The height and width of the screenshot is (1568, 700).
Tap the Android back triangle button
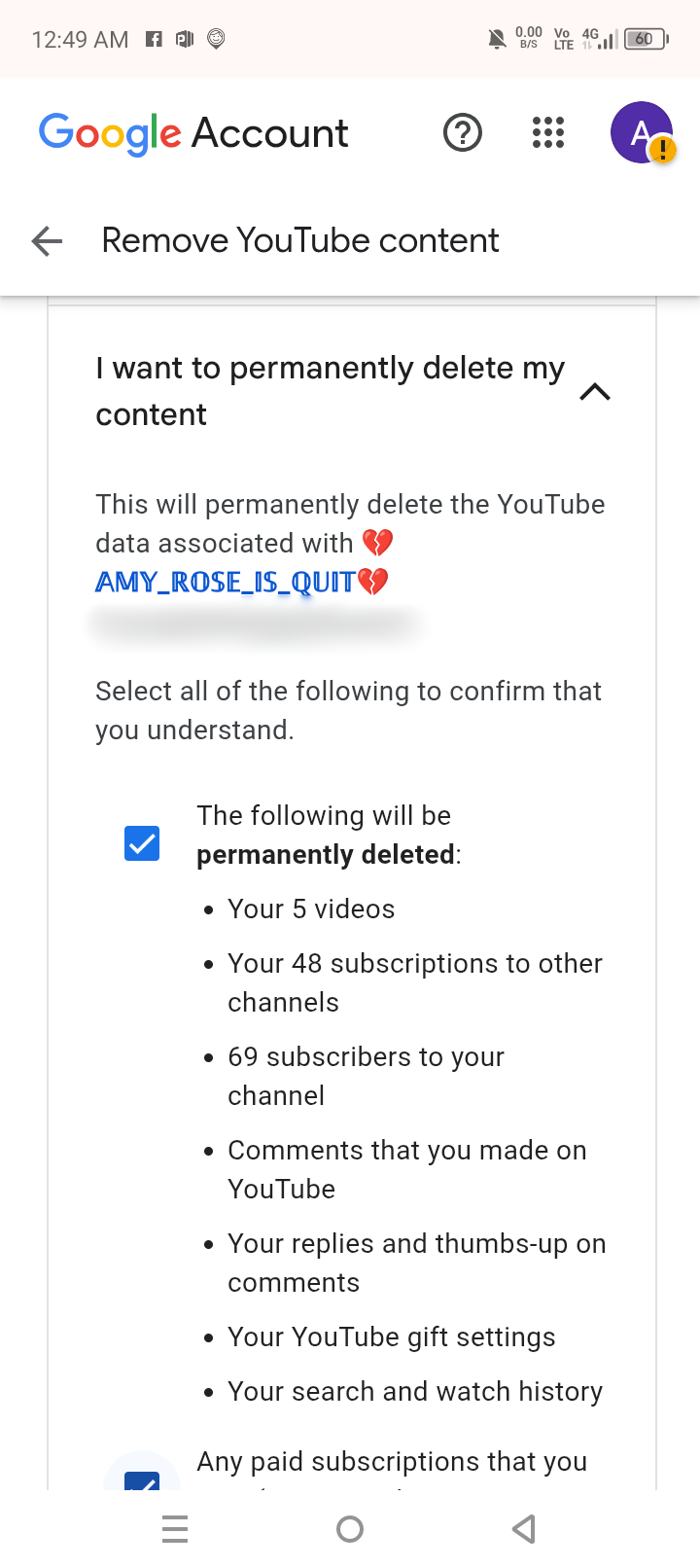pos(524,1529)
